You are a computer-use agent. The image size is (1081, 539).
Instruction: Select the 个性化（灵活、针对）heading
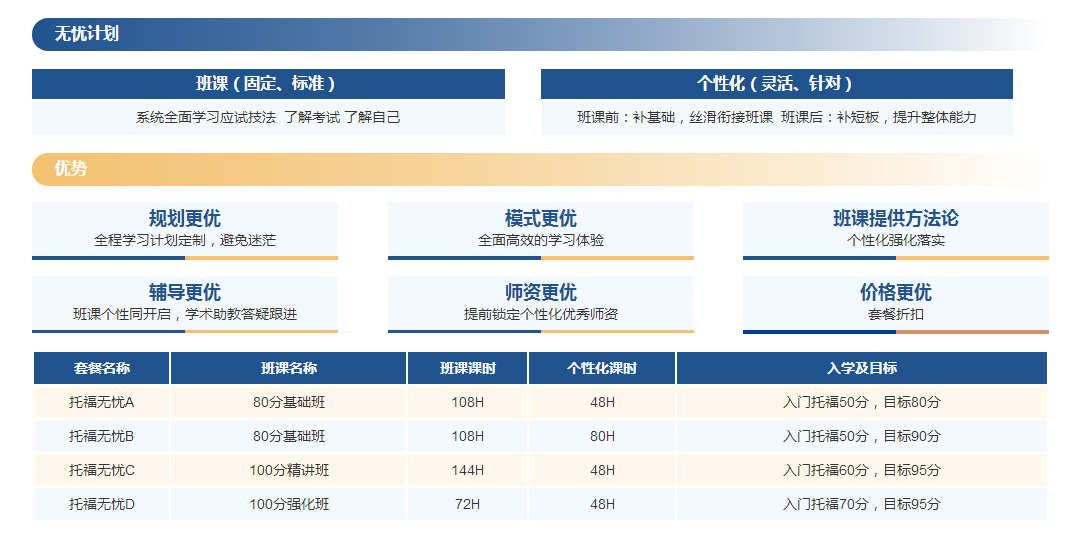point(776,84)
